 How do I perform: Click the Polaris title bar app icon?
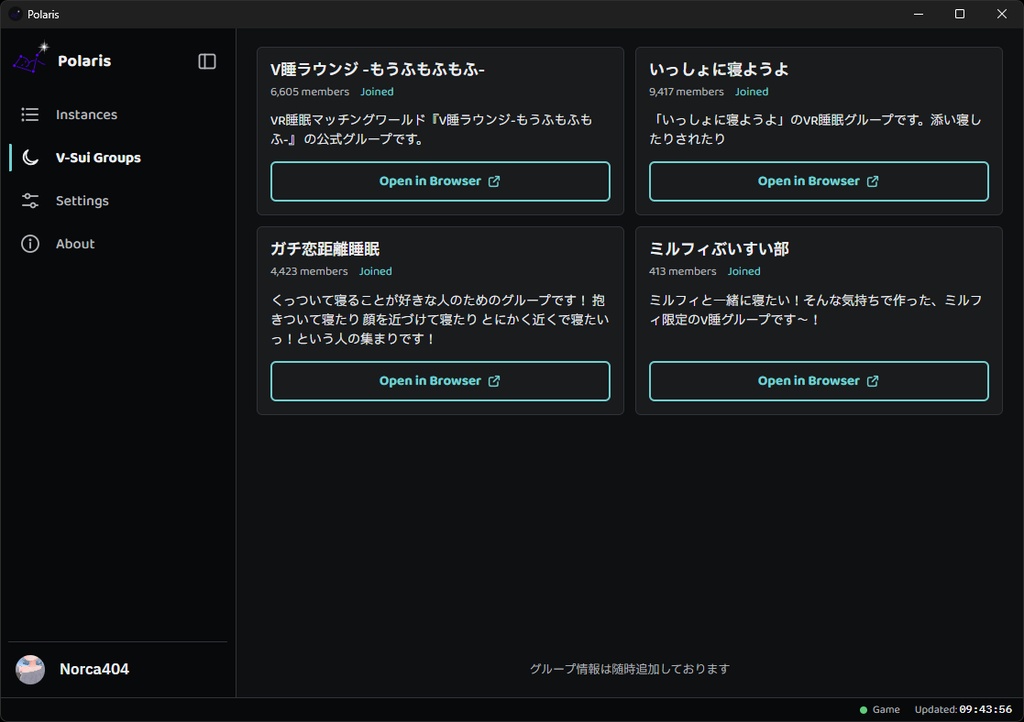click(15, 14)
